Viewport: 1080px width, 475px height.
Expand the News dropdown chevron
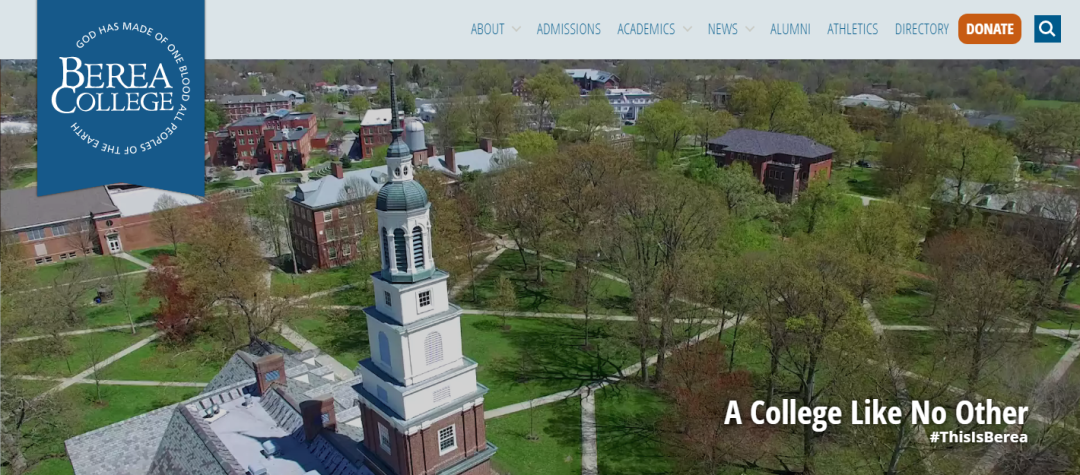point(749,29)
